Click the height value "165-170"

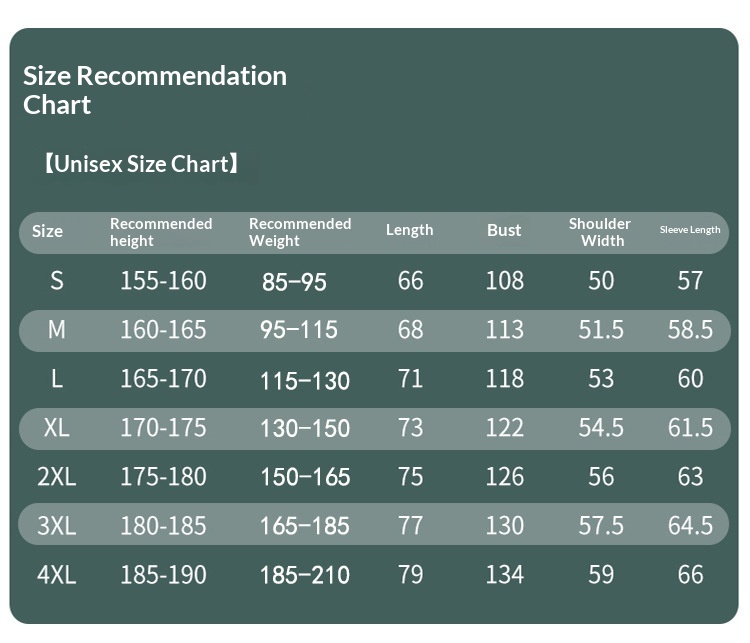pyautogui.click(x=163, y=379)
